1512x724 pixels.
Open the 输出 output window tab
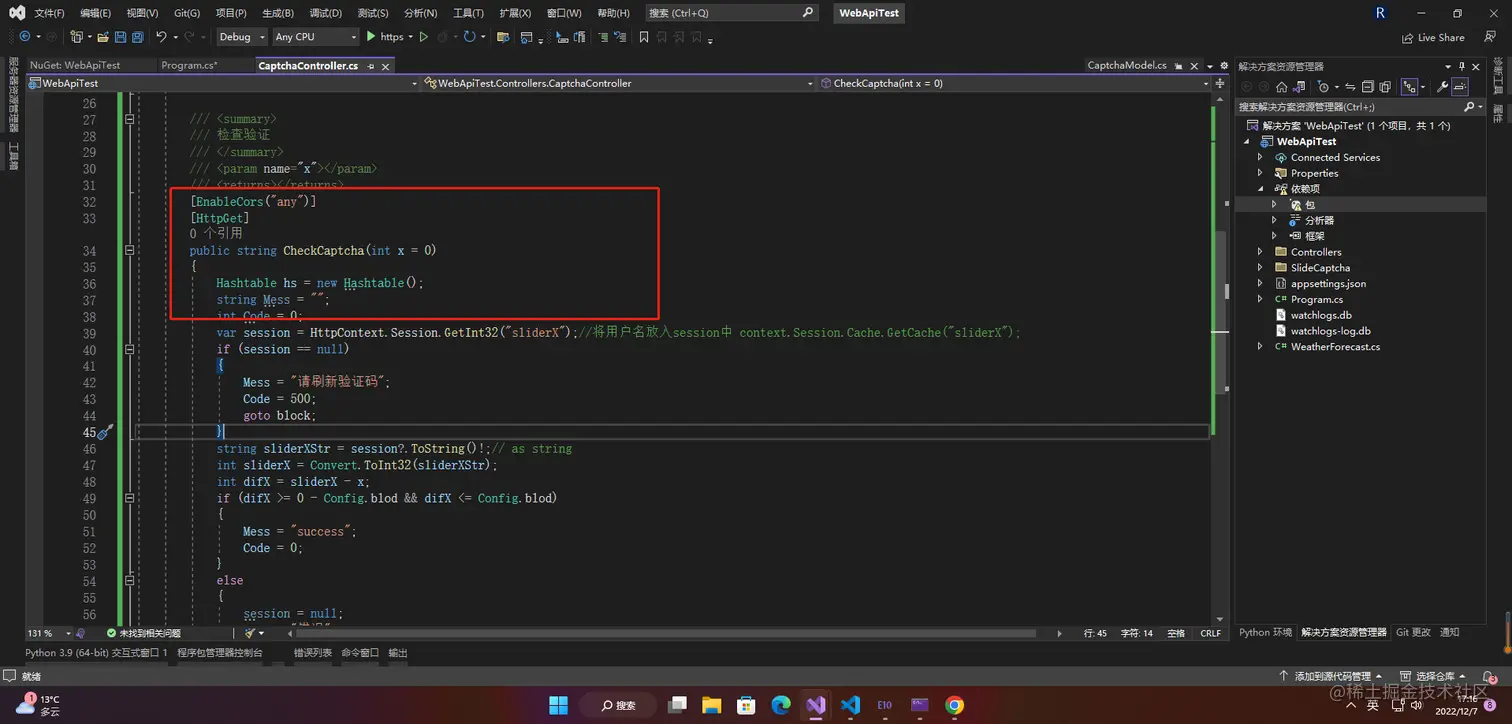pyautogui.click(x=398, y=652)
